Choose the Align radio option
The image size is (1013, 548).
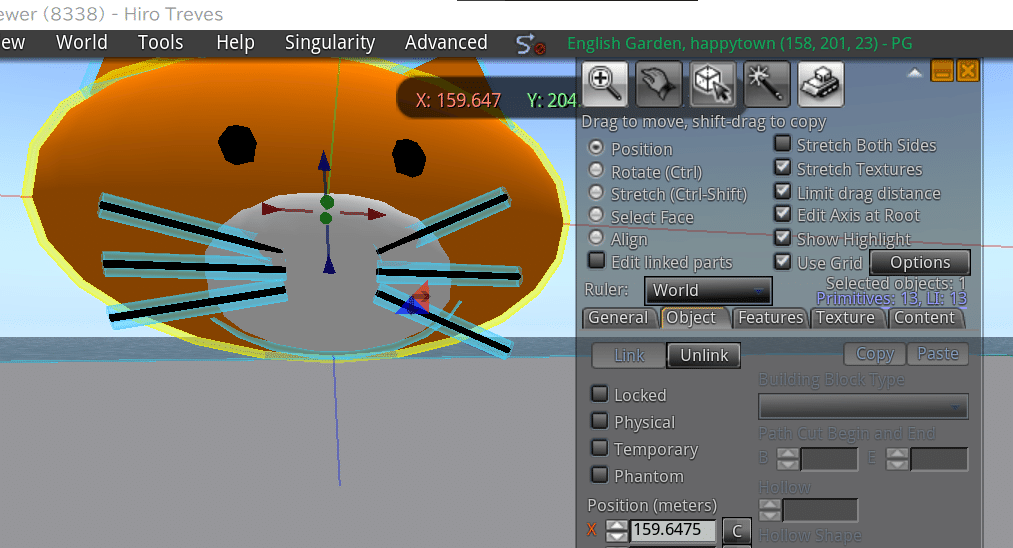point(596,238)
